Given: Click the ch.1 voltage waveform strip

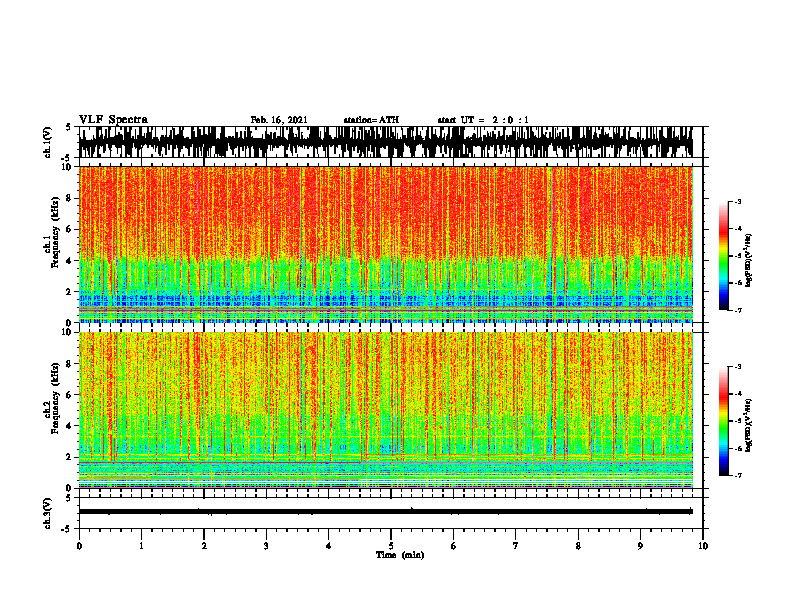Looking at the screenshot, I should click(386, 142).
